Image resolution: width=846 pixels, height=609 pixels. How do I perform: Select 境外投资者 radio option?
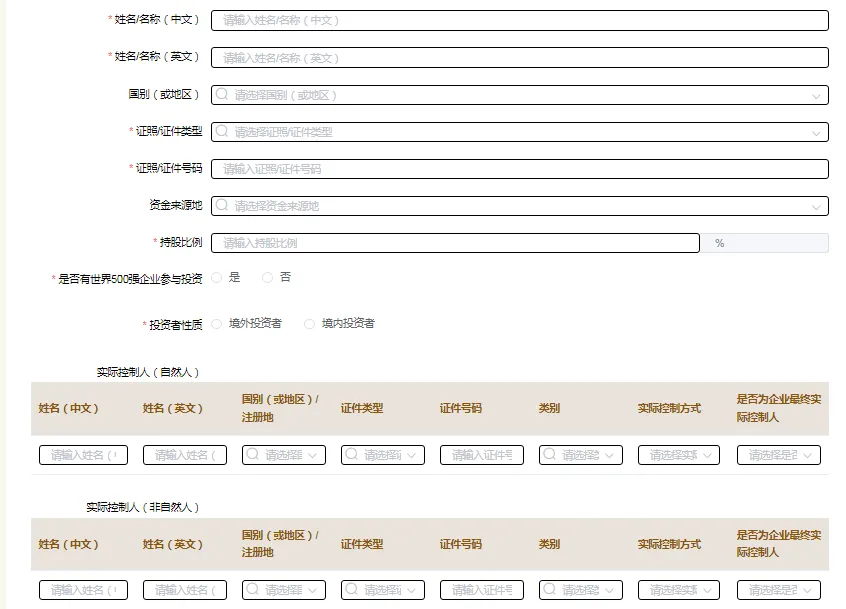click(x=216, y=324)
